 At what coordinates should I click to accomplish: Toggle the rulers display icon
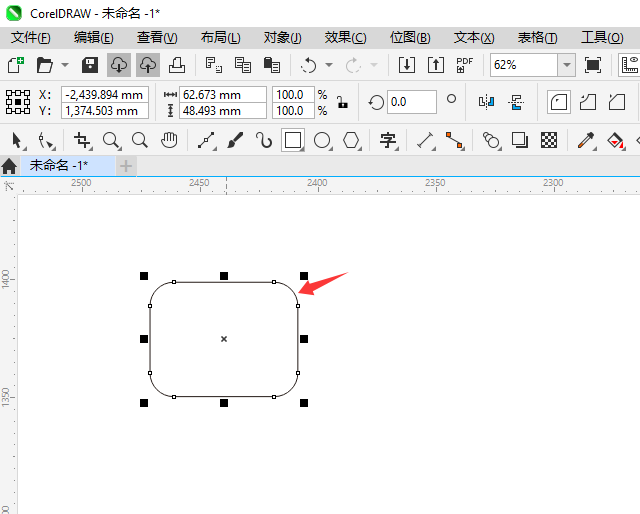(629, 65)
